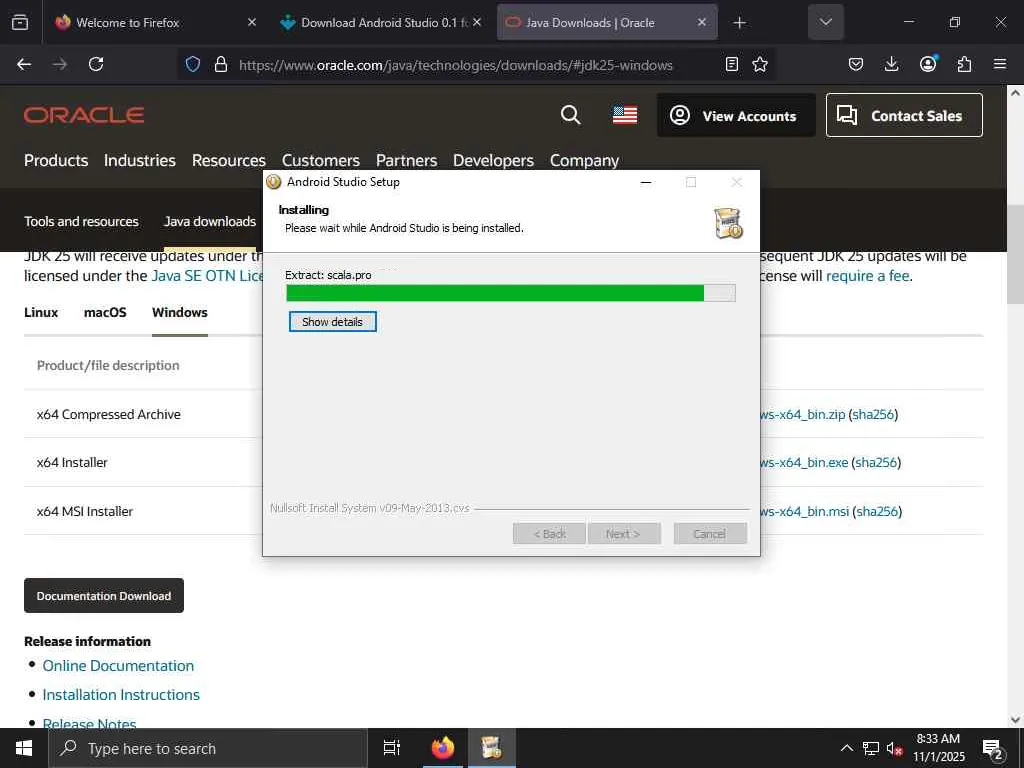Open Firefox account icon
The image size is (1024, 768).
pos(928,63)
